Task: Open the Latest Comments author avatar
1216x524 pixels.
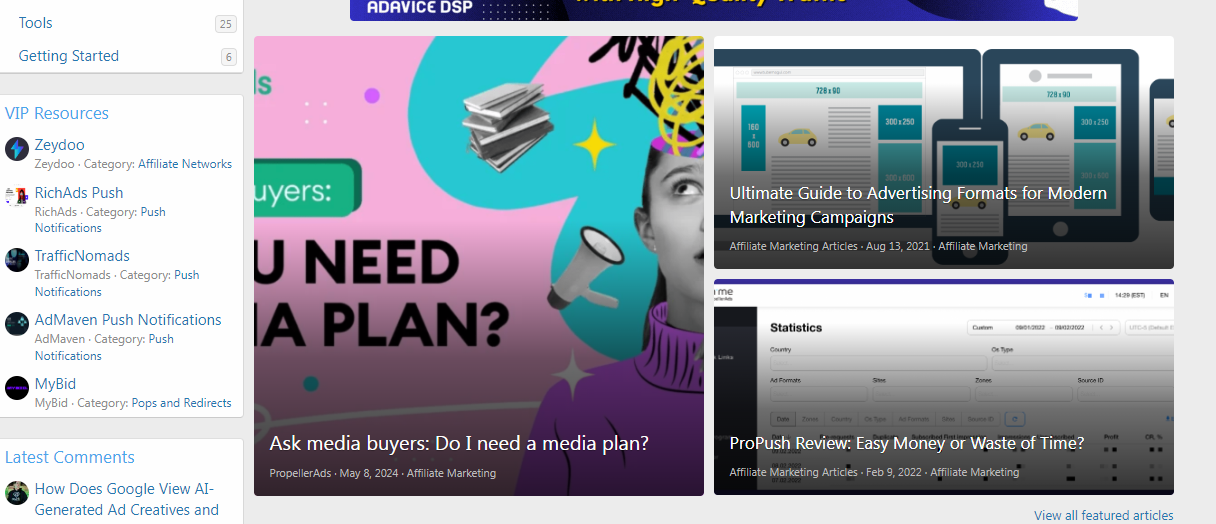Action: 17,493
